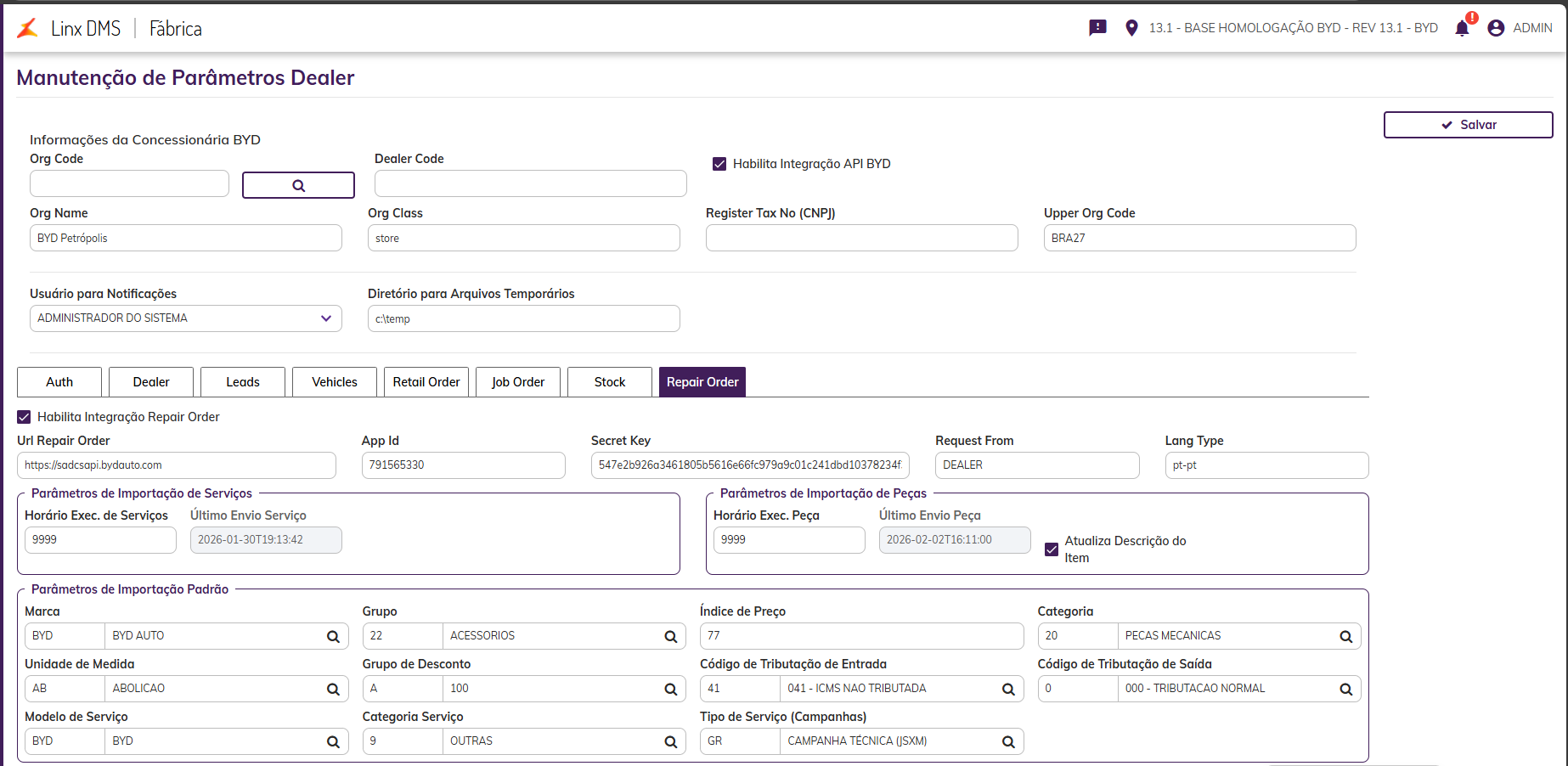Open the Grupo de Desconto lookup
The width and height of the screenshot is (1568, 766).
[670, 690]
